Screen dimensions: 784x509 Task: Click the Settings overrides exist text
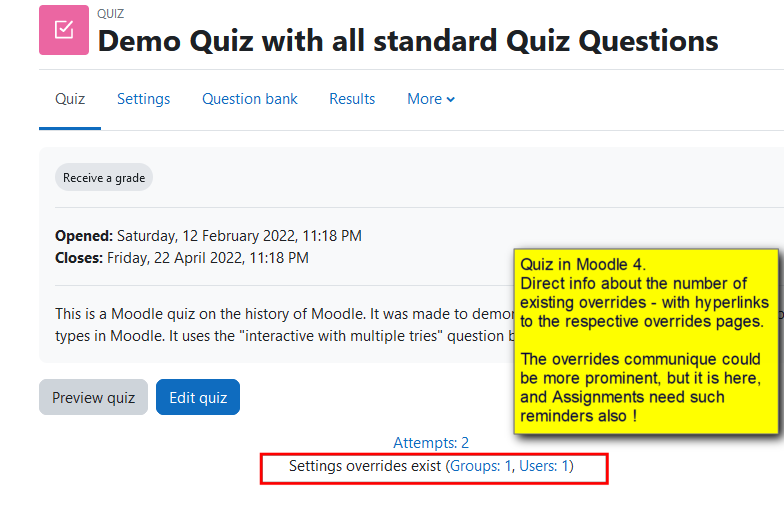(365, 466)
